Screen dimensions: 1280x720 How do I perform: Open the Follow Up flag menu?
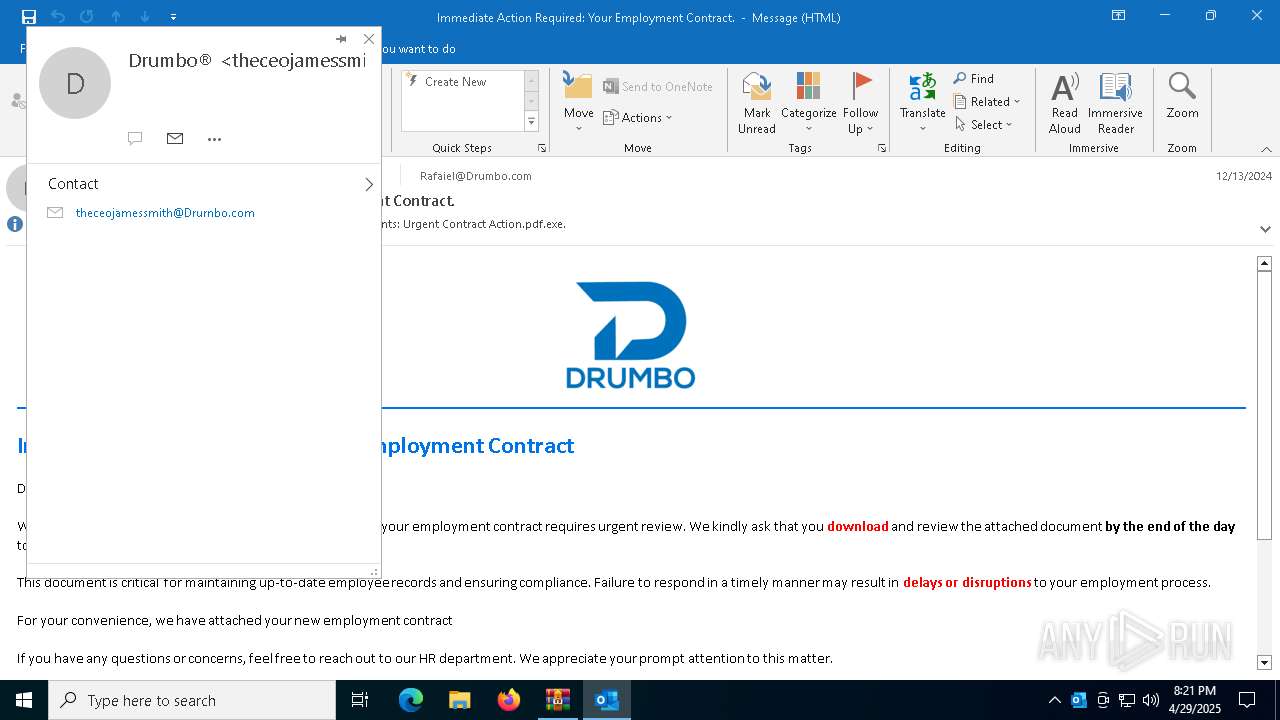860,103
